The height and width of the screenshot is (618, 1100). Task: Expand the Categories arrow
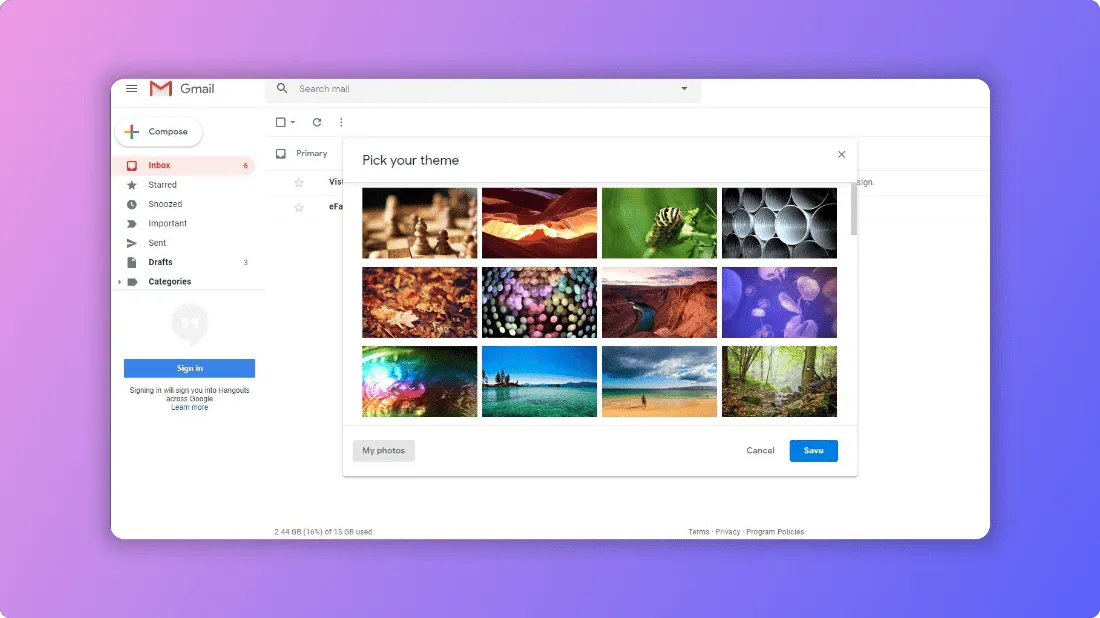click(x=119, y=282)
